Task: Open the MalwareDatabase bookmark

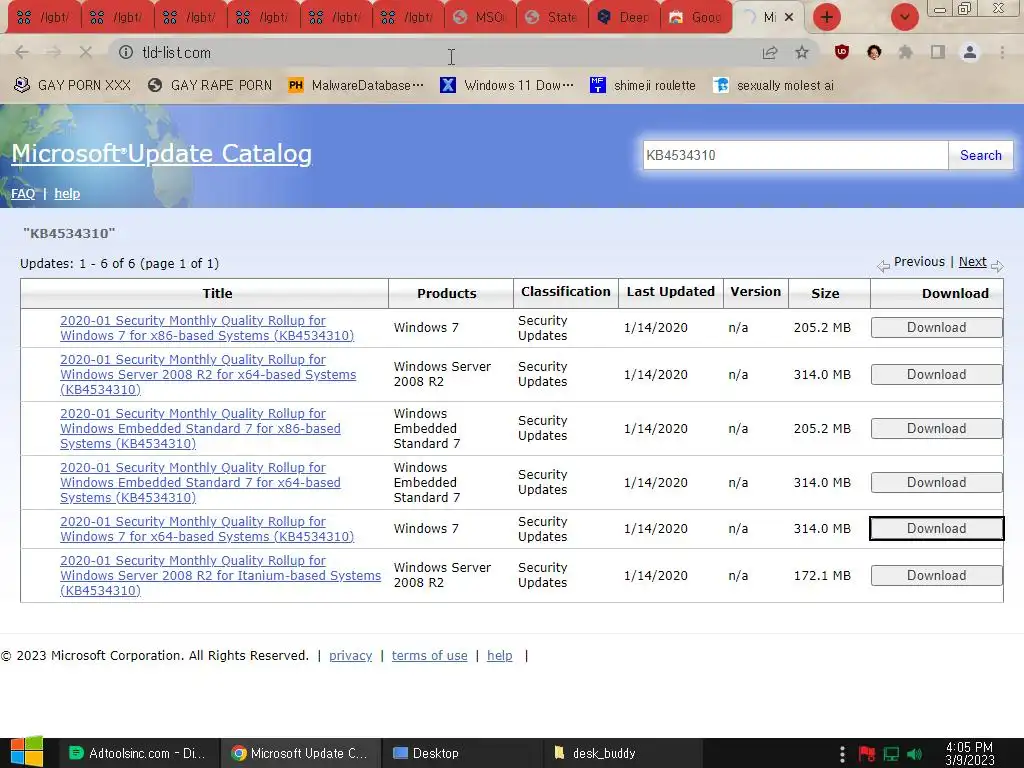Action: (356, 86)
